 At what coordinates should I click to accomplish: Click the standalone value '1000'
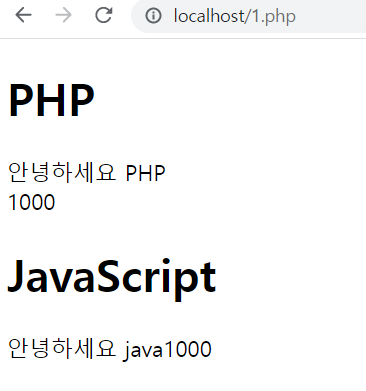click(32, 202)
